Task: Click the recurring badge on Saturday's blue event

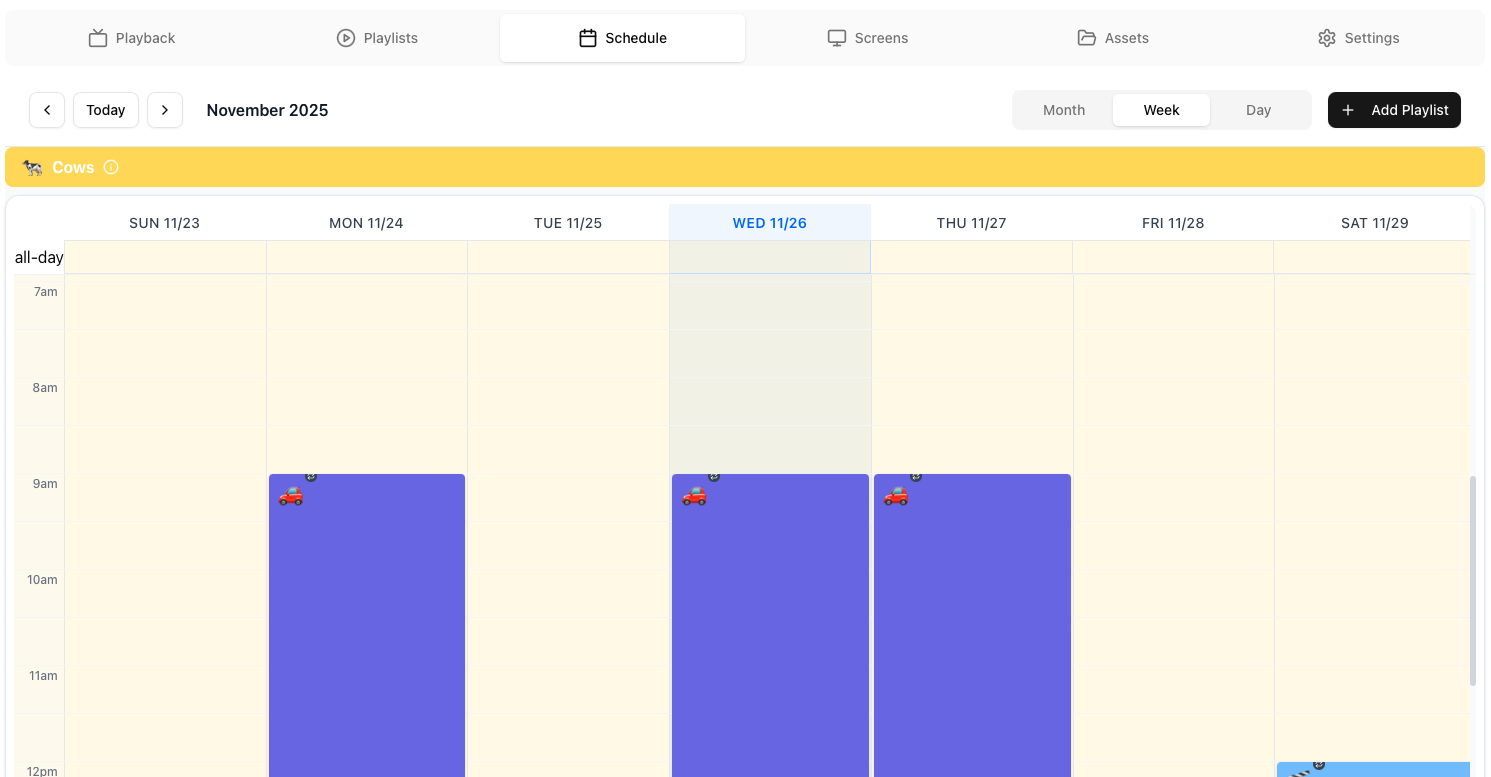Action: tap(1319, 765)
